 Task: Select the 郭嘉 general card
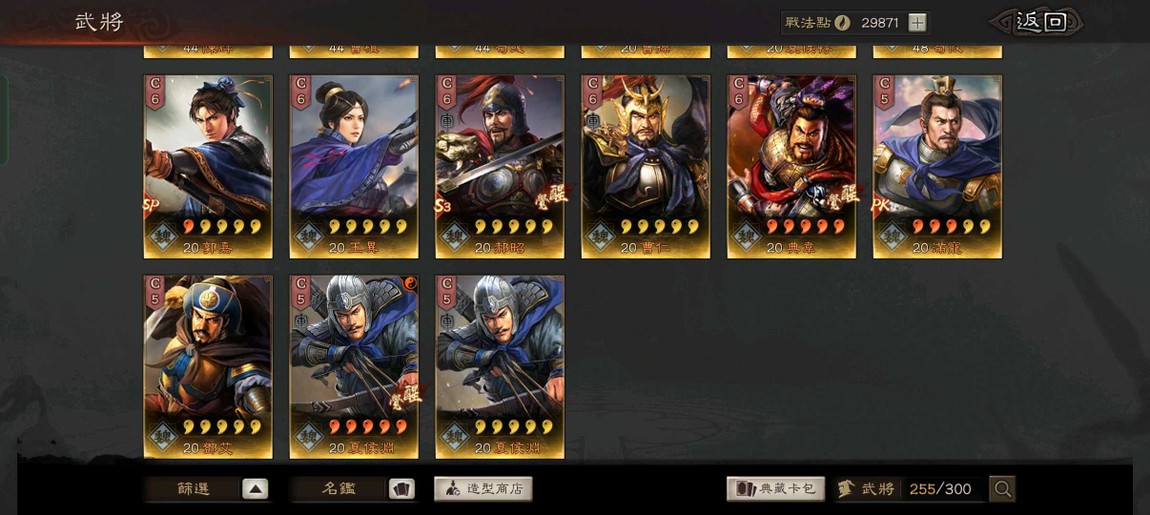pyautogui.click(x=208, y=167)
